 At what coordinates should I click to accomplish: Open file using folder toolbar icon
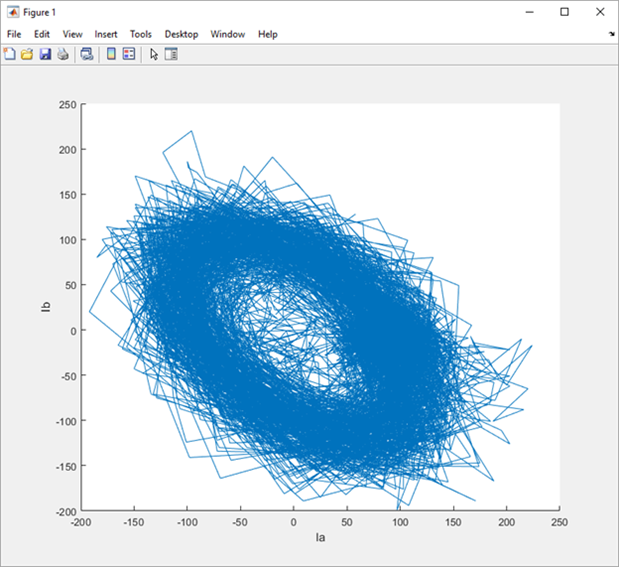pos(27,54)
